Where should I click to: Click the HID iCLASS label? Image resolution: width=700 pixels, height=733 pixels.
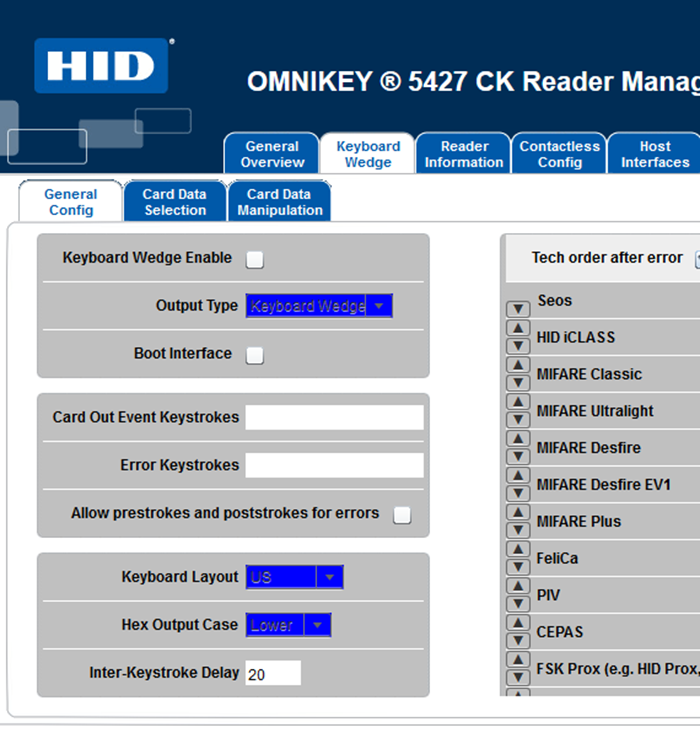(576, 337)
